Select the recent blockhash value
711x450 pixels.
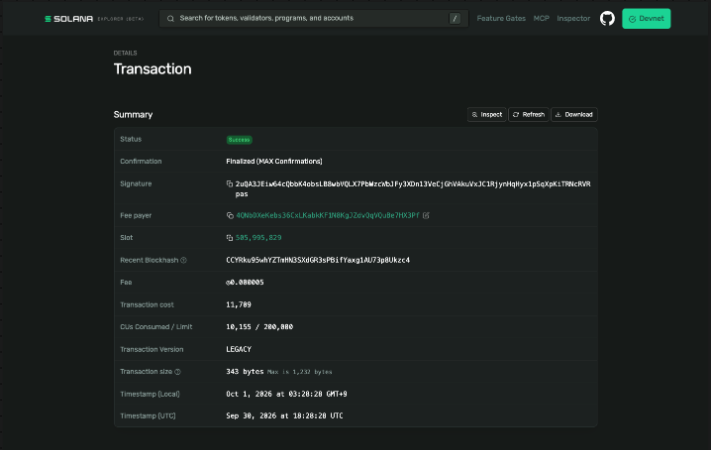318,260
